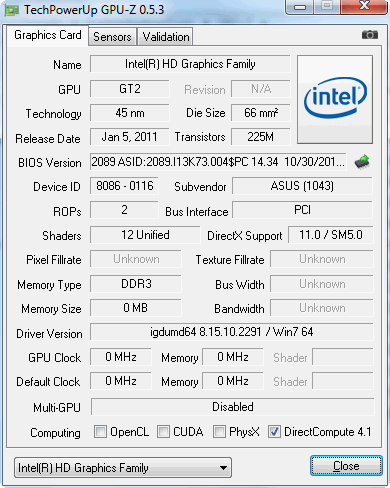
Task: Open the Intel(R) HD Graphics Family dropdown
Action: click(123, 468)
